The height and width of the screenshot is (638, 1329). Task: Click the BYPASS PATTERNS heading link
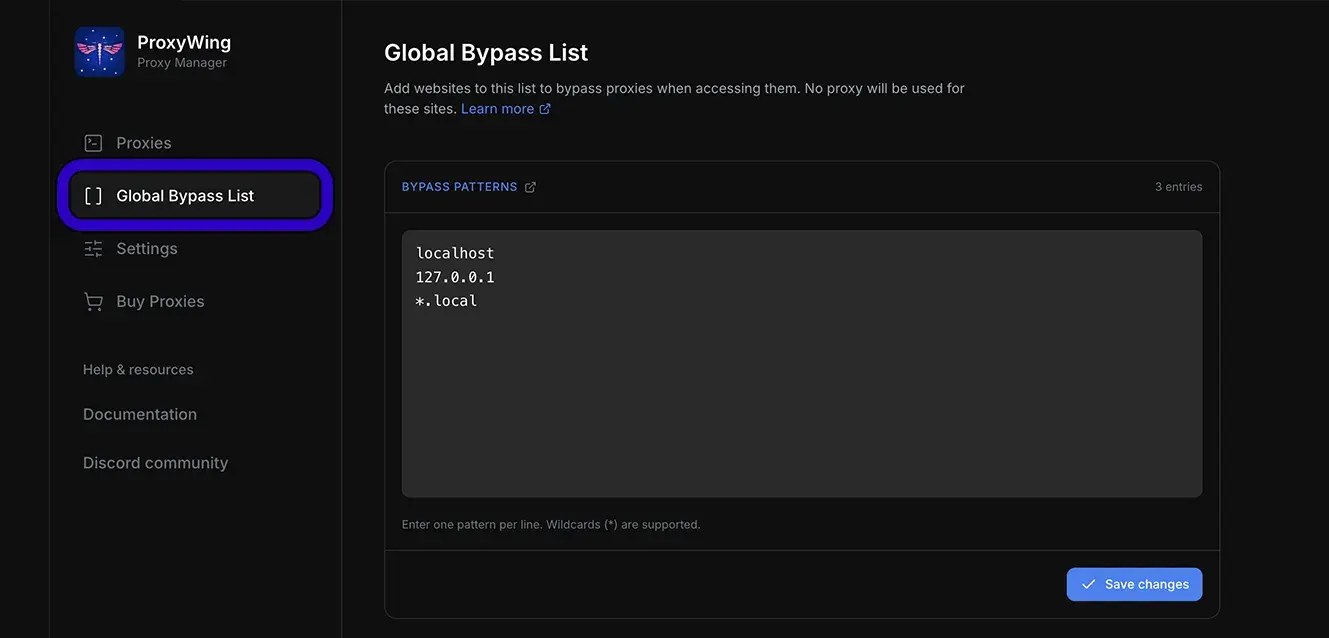(x=458, y=185)
